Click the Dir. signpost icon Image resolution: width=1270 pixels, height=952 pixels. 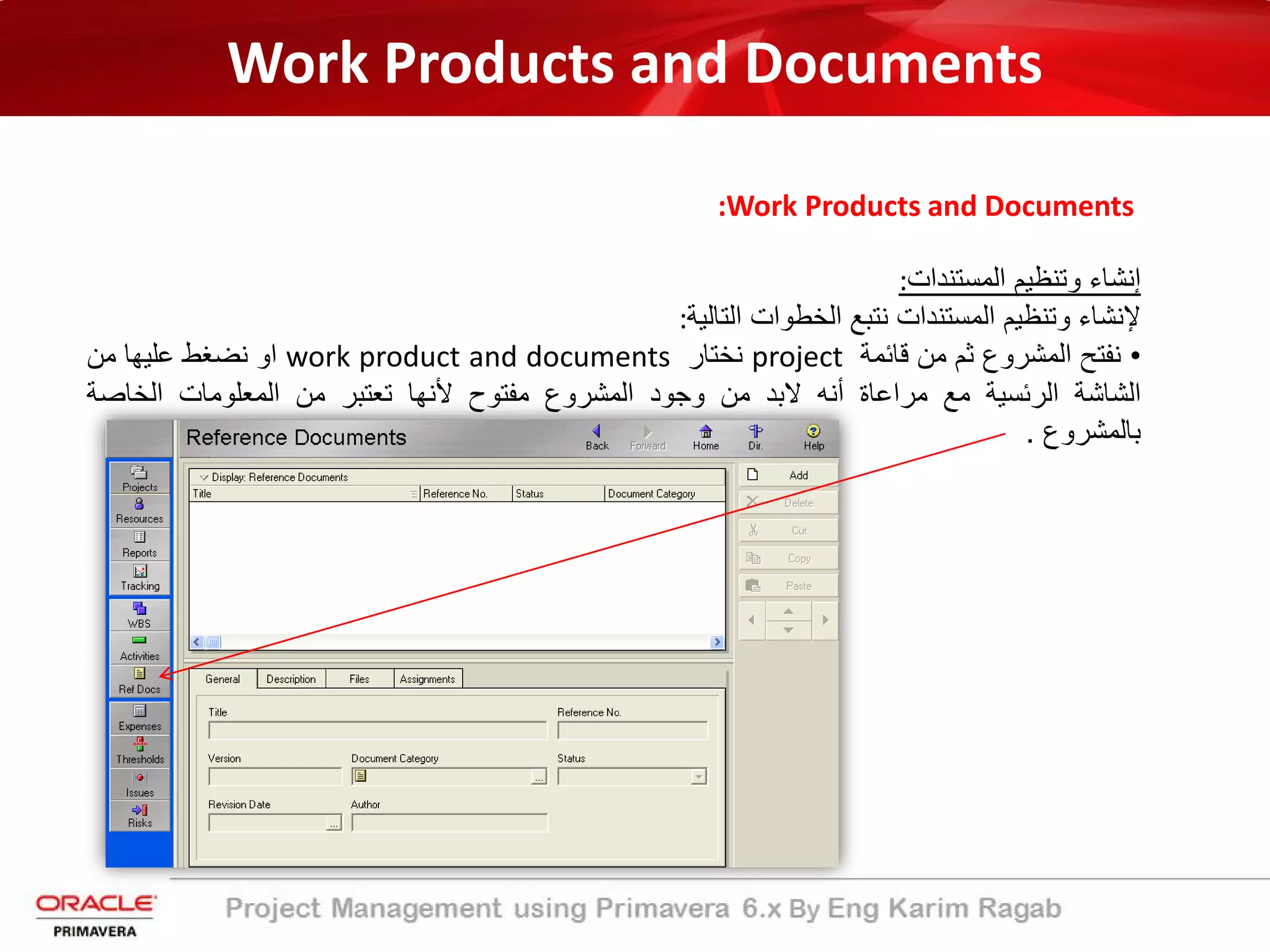click(755, 438)
